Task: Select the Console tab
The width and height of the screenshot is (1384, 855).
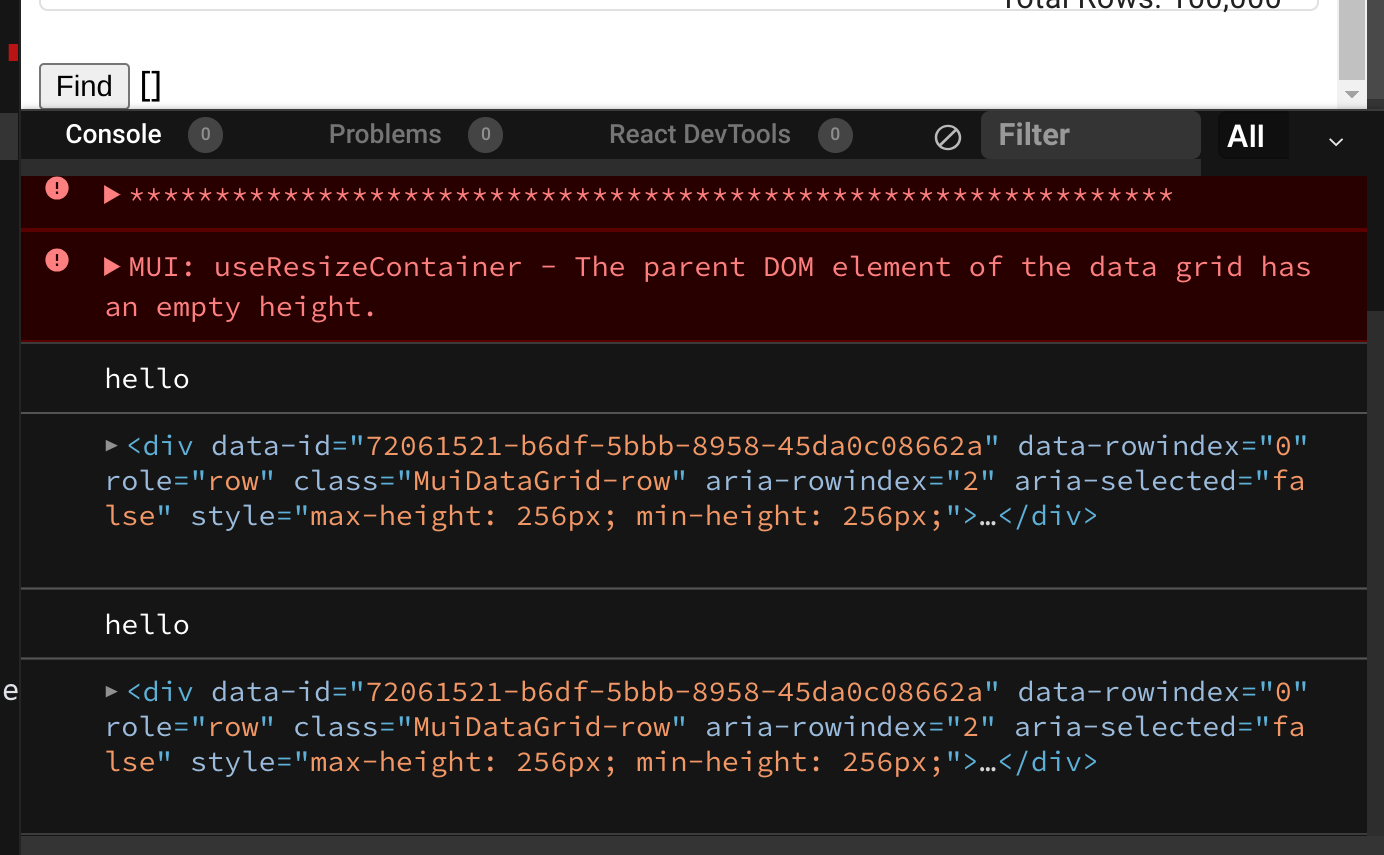Action: [113, 134]
